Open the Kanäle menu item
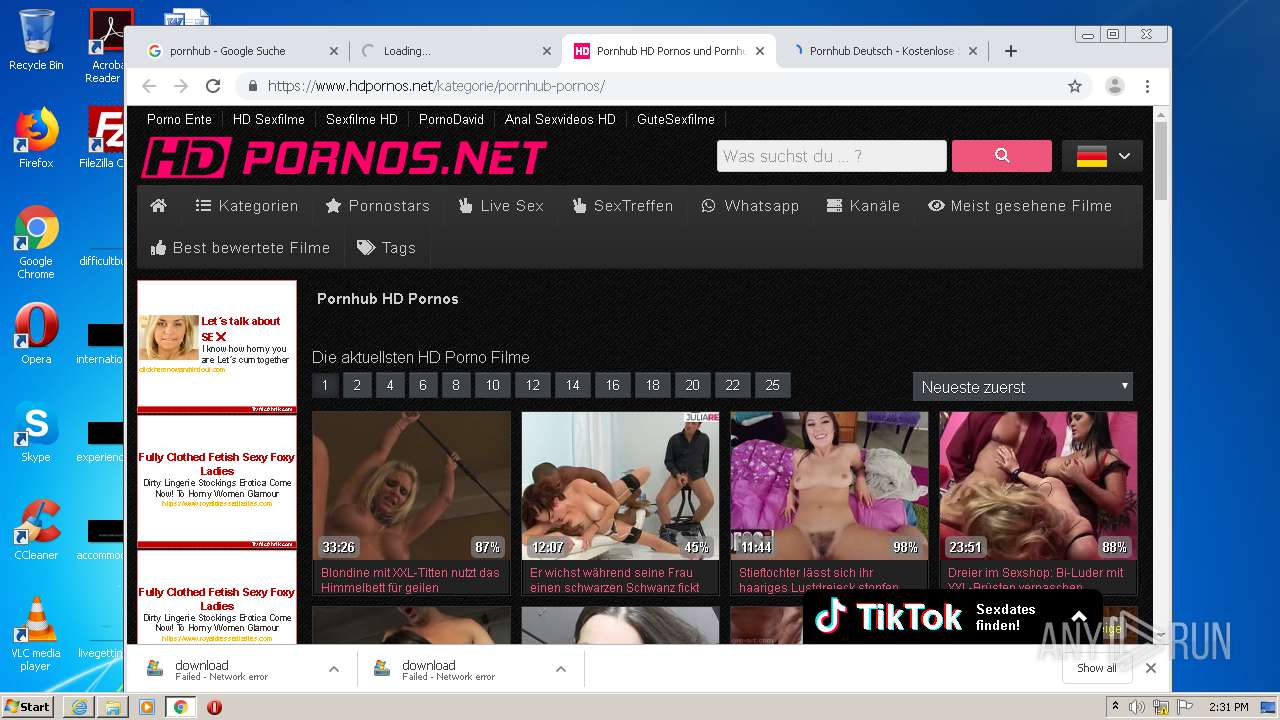1280x720 pixels. (x=863, y=206)
